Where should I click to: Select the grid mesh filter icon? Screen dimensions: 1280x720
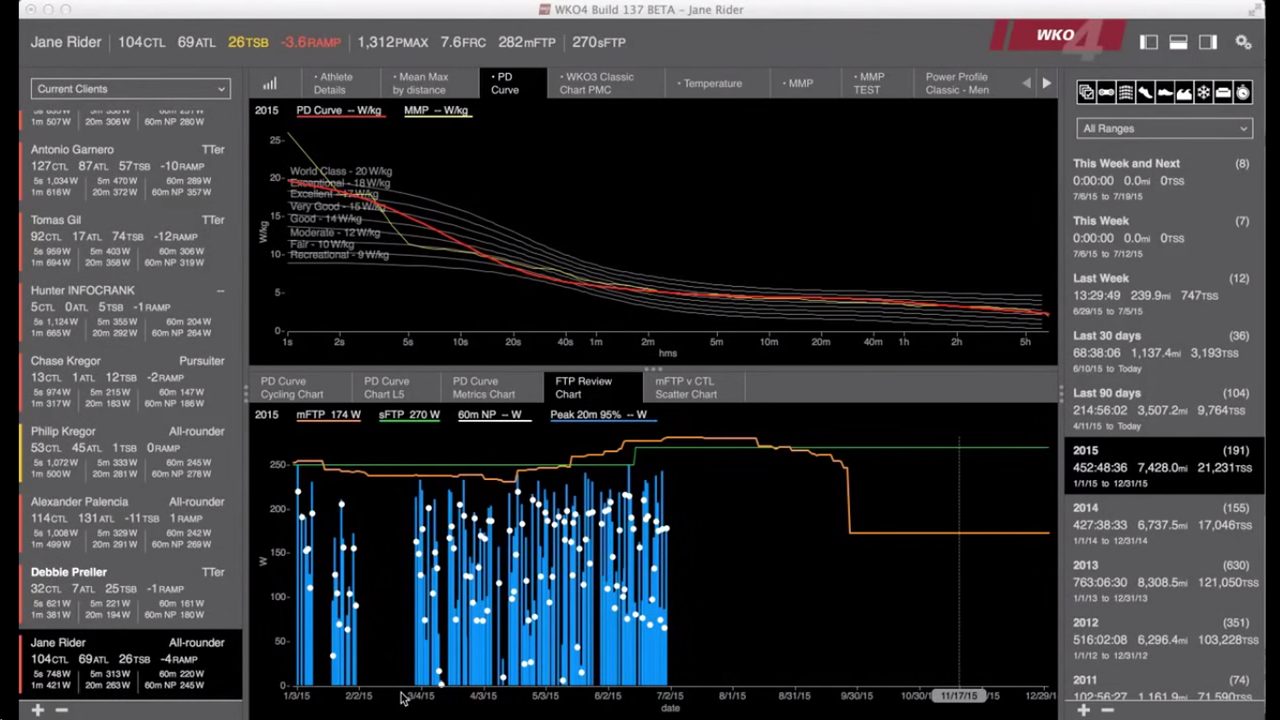point(1125,93)
